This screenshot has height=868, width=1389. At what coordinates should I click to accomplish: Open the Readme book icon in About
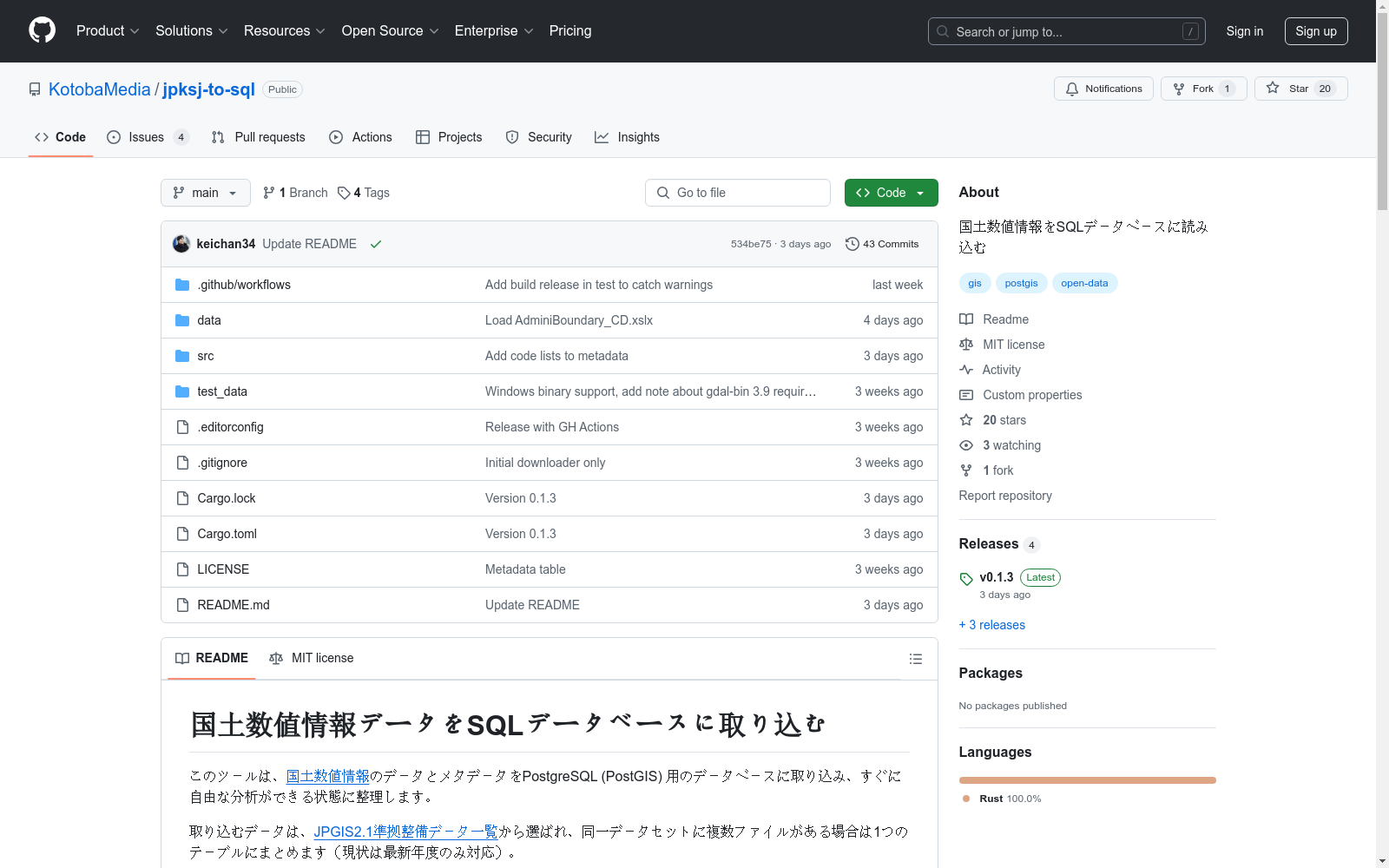pos(966,319)
